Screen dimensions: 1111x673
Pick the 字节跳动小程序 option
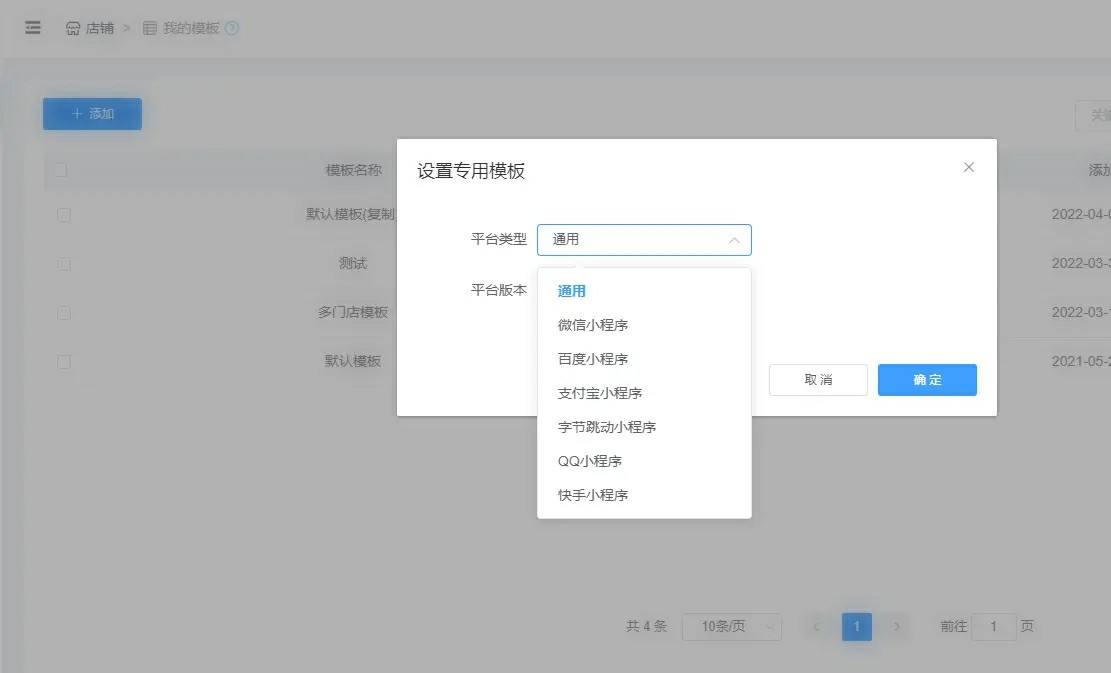(607, 427)
